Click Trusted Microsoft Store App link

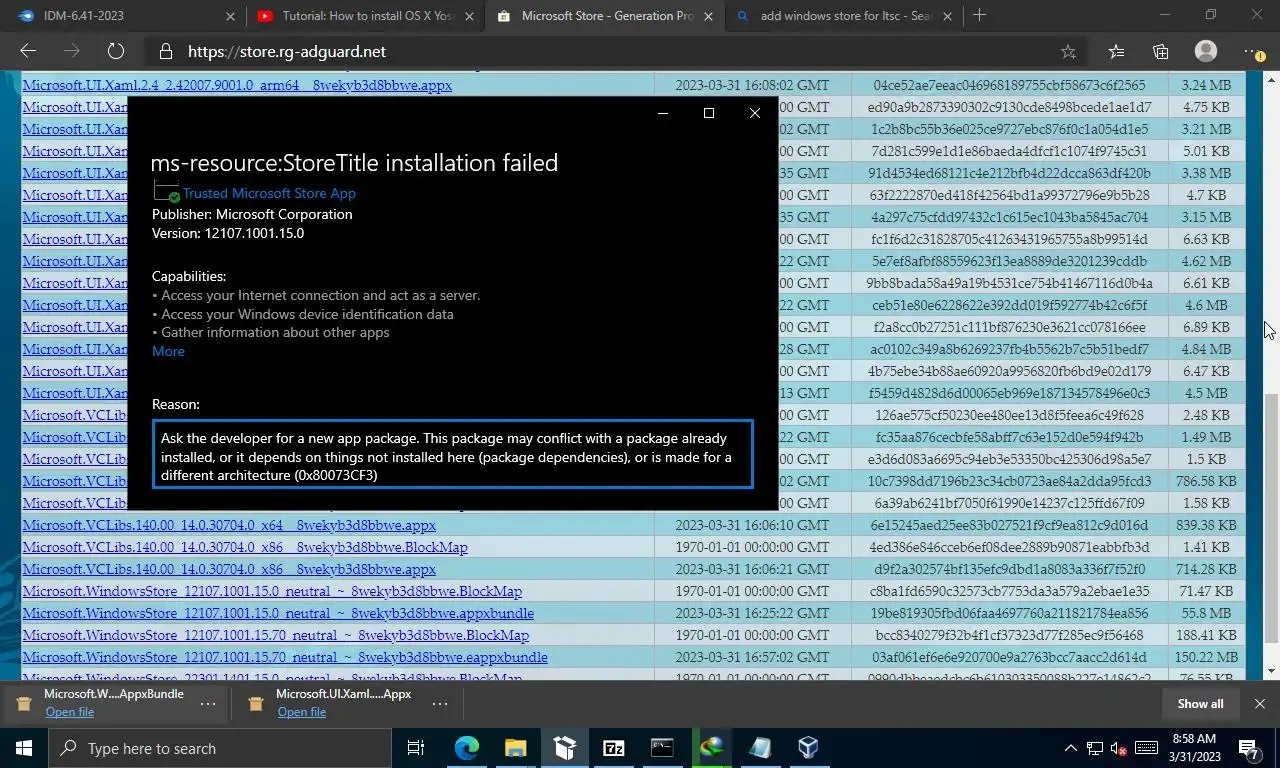click(269, 193)
